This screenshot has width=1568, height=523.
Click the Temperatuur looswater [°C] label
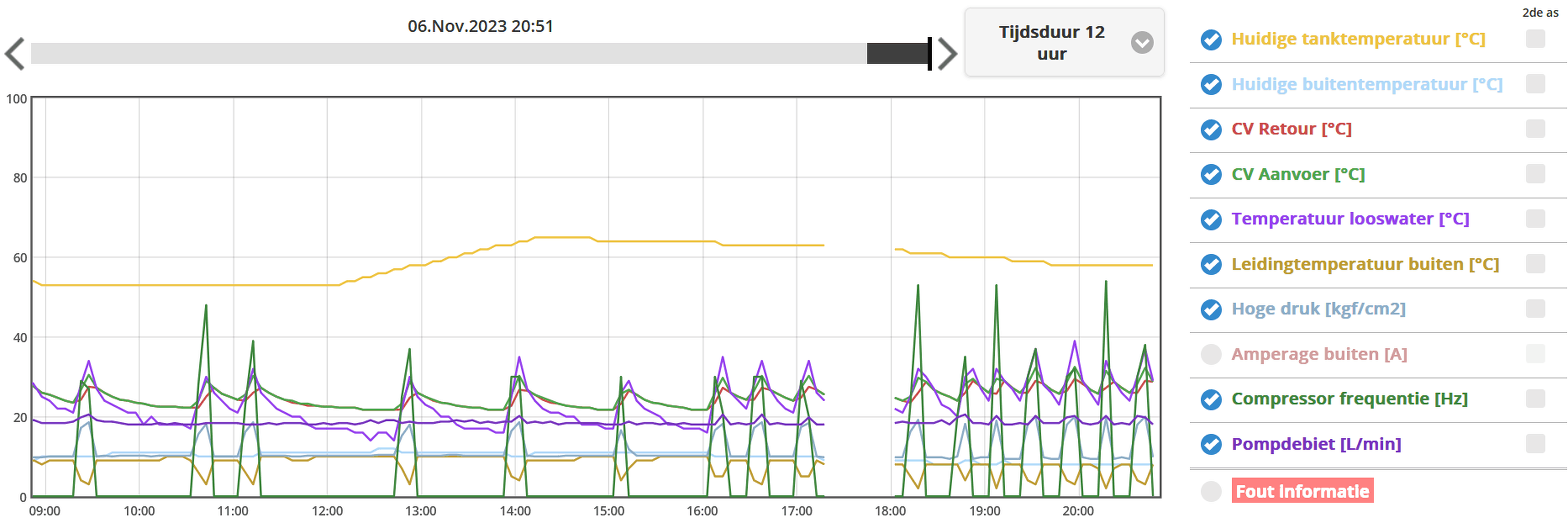pos(1350,219)
